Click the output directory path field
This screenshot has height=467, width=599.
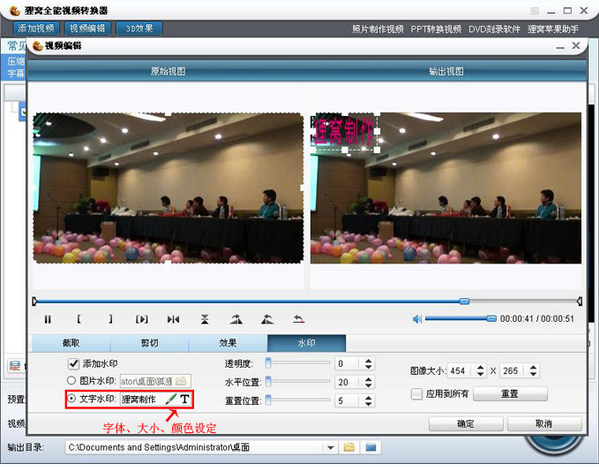click(195, 447)
